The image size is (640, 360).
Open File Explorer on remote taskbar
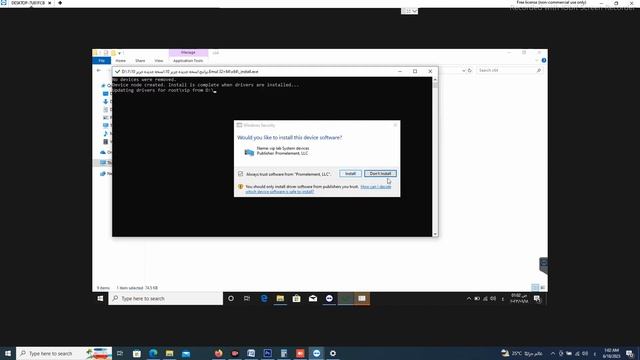pos(280,298)
